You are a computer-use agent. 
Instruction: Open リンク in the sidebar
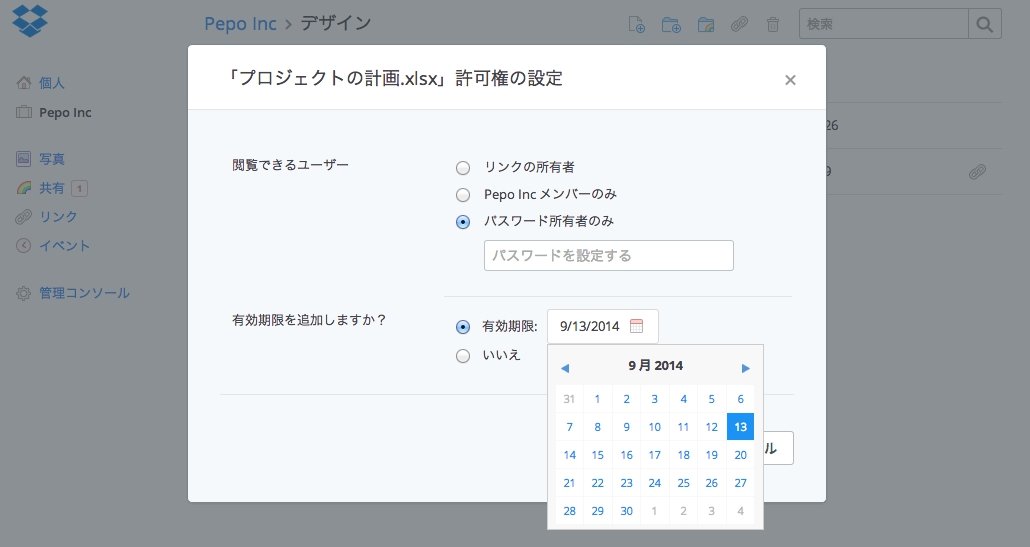coord(58,217)
